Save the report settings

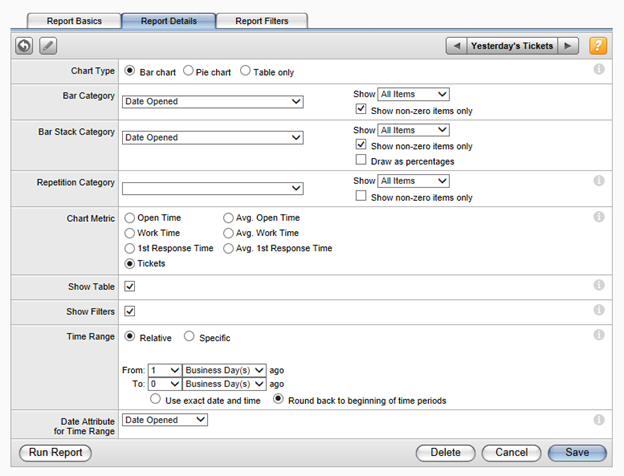point(577,453)
